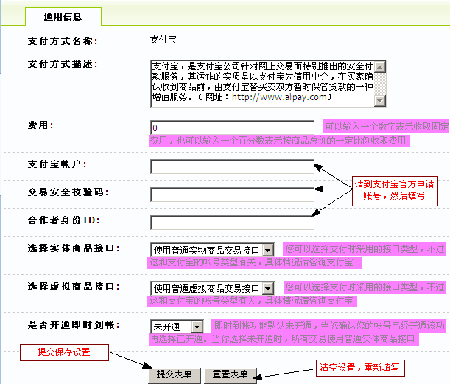The width and height of the screenshot is (450, 384).
Task: Click the 选择虚拟商品接口 label
Action: point(74,286)
